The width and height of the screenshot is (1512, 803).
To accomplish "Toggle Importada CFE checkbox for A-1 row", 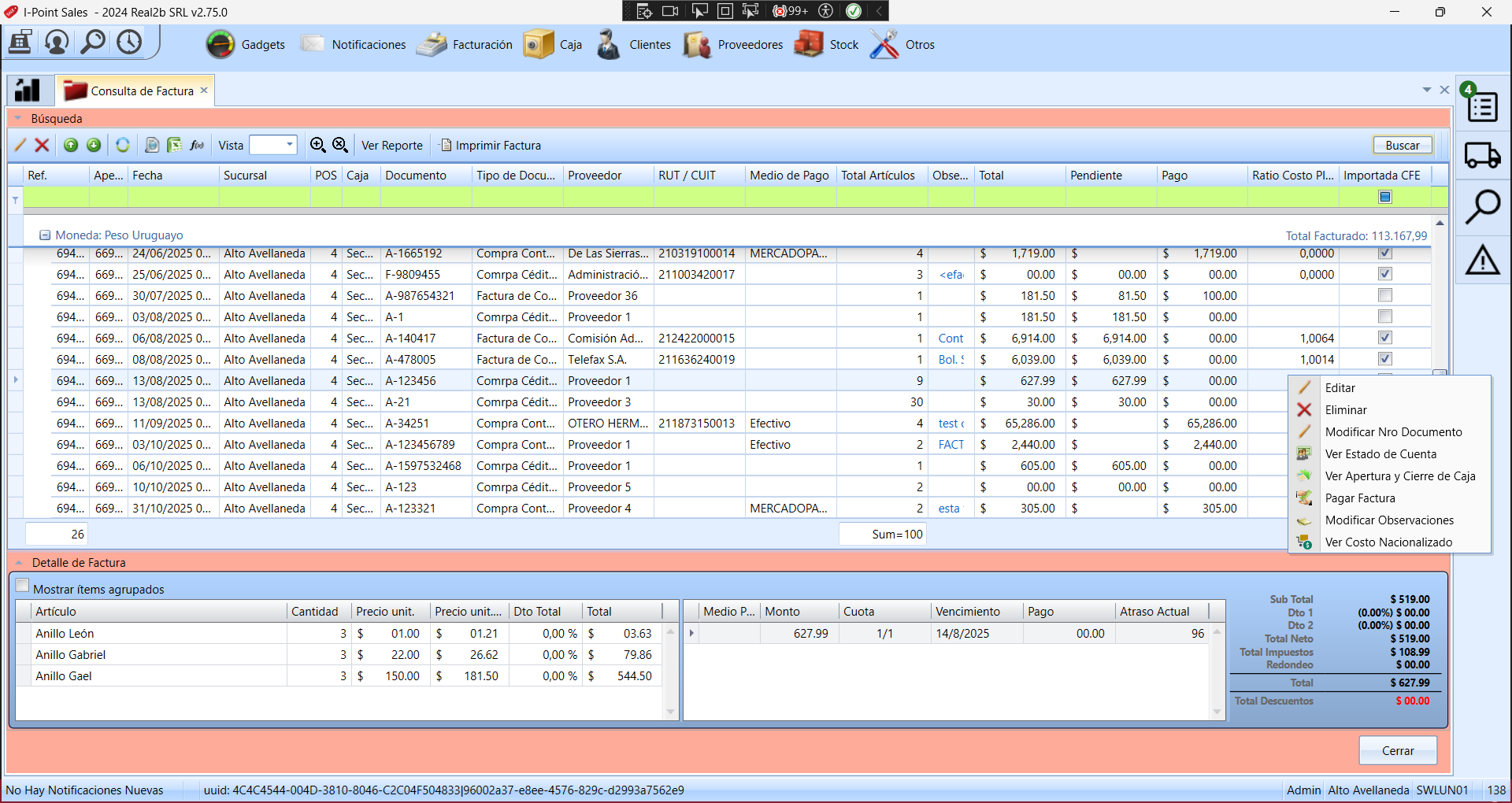I will point(1385,316).
